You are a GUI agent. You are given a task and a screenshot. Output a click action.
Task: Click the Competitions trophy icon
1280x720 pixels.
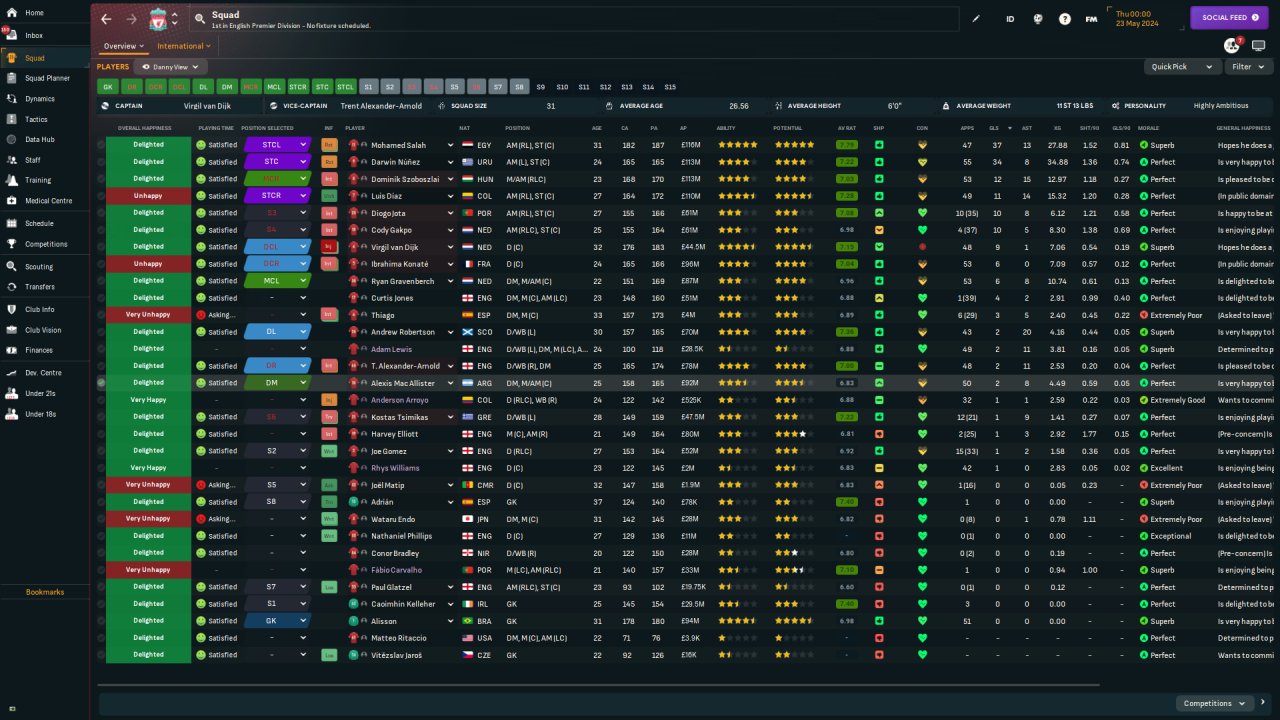pos(12,244)
